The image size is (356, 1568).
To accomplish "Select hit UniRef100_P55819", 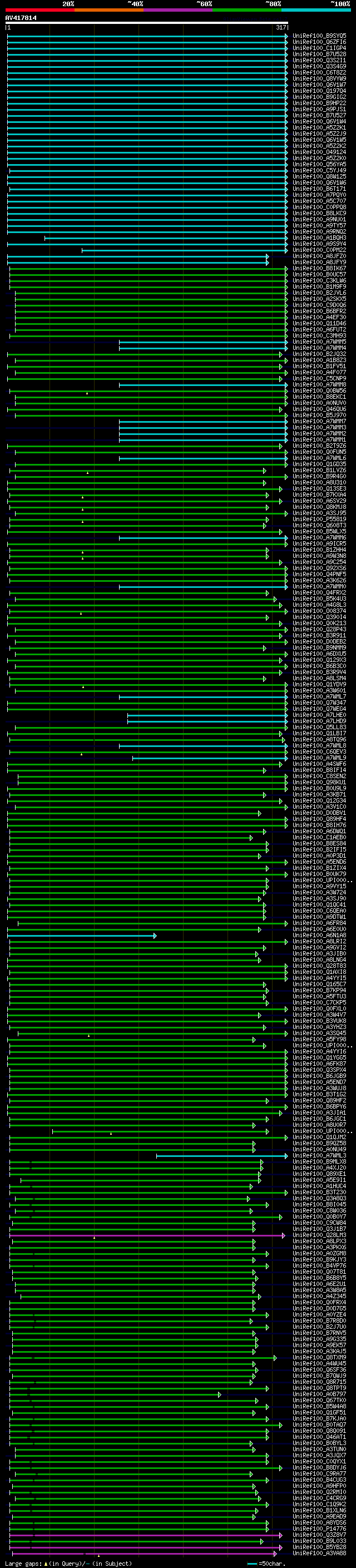I will (x=319, y=519).
